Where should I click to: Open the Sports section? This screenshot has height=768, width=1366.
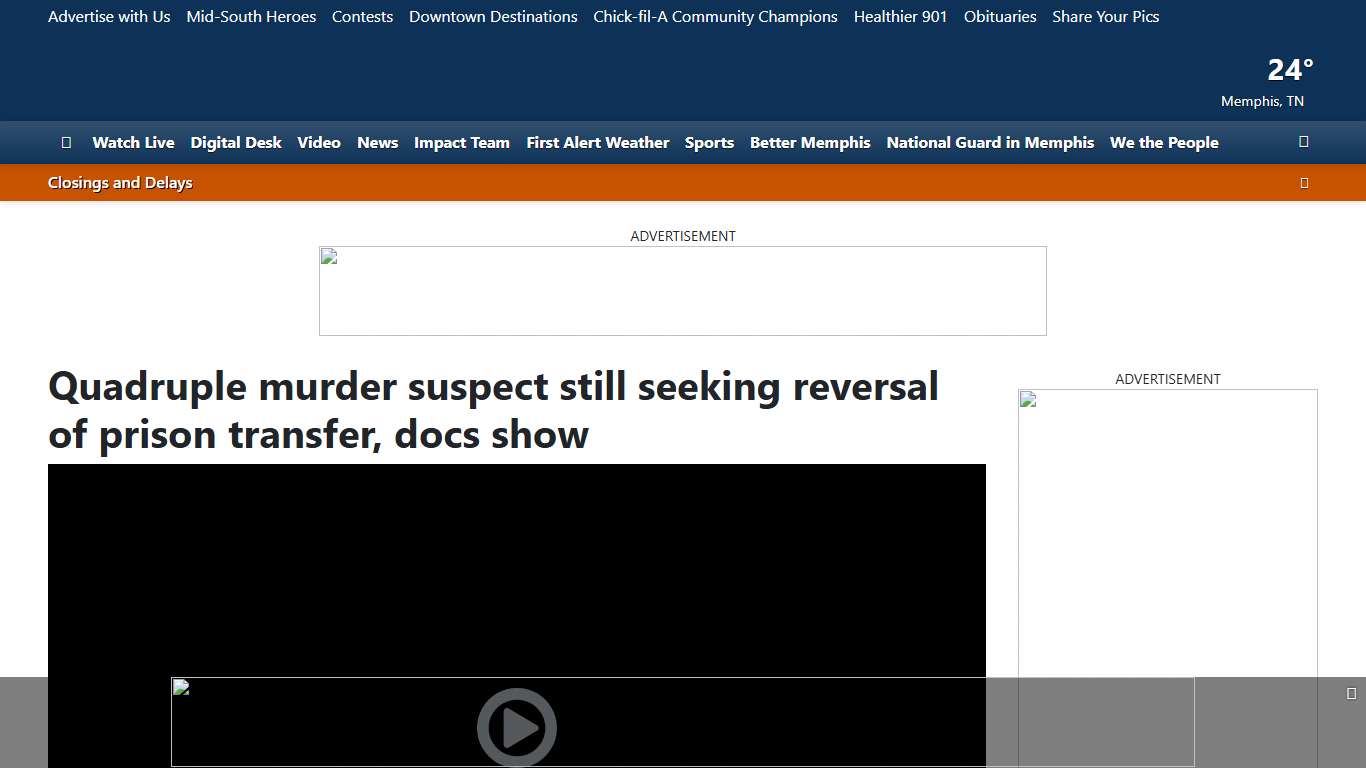point(709,142)
